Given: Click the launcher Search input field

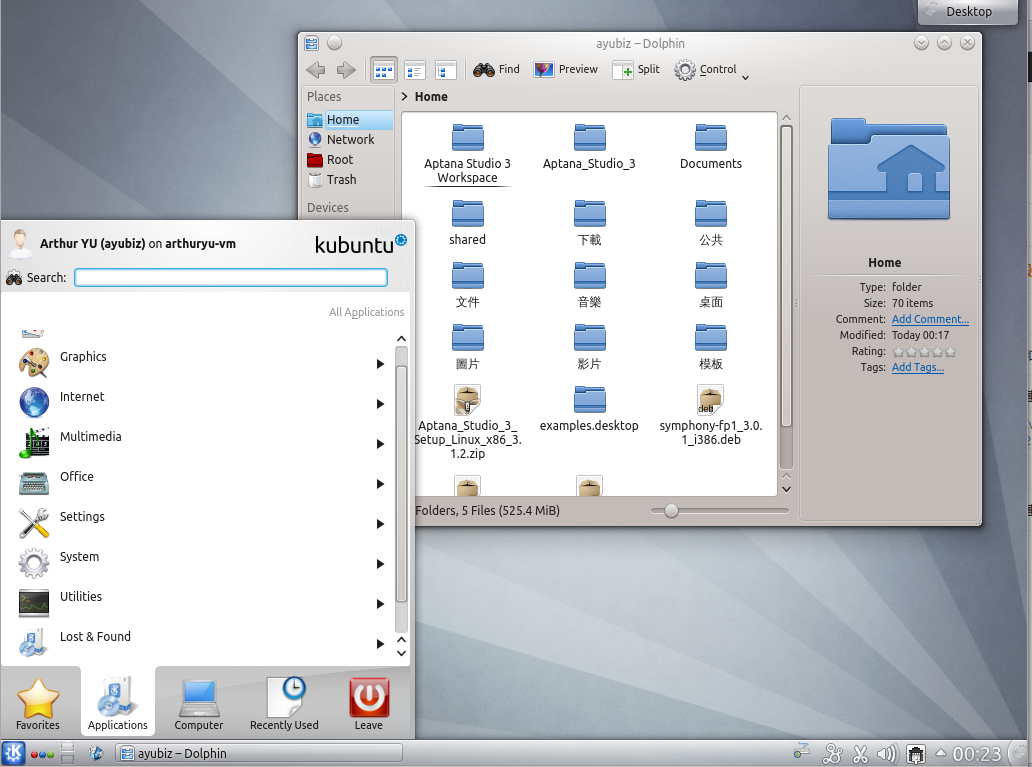Looking at the screenshot, I should 229,277.
